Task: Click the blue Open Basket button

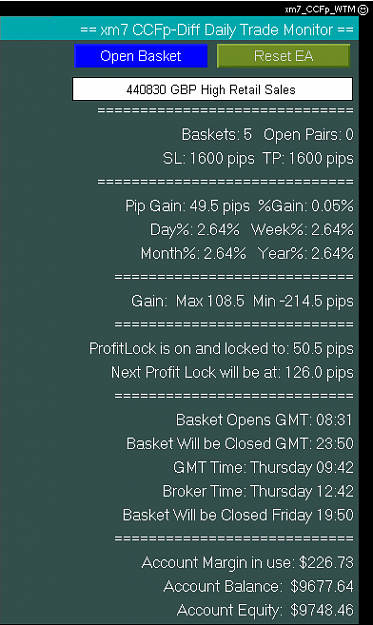Action: click(x=141, y=56)
